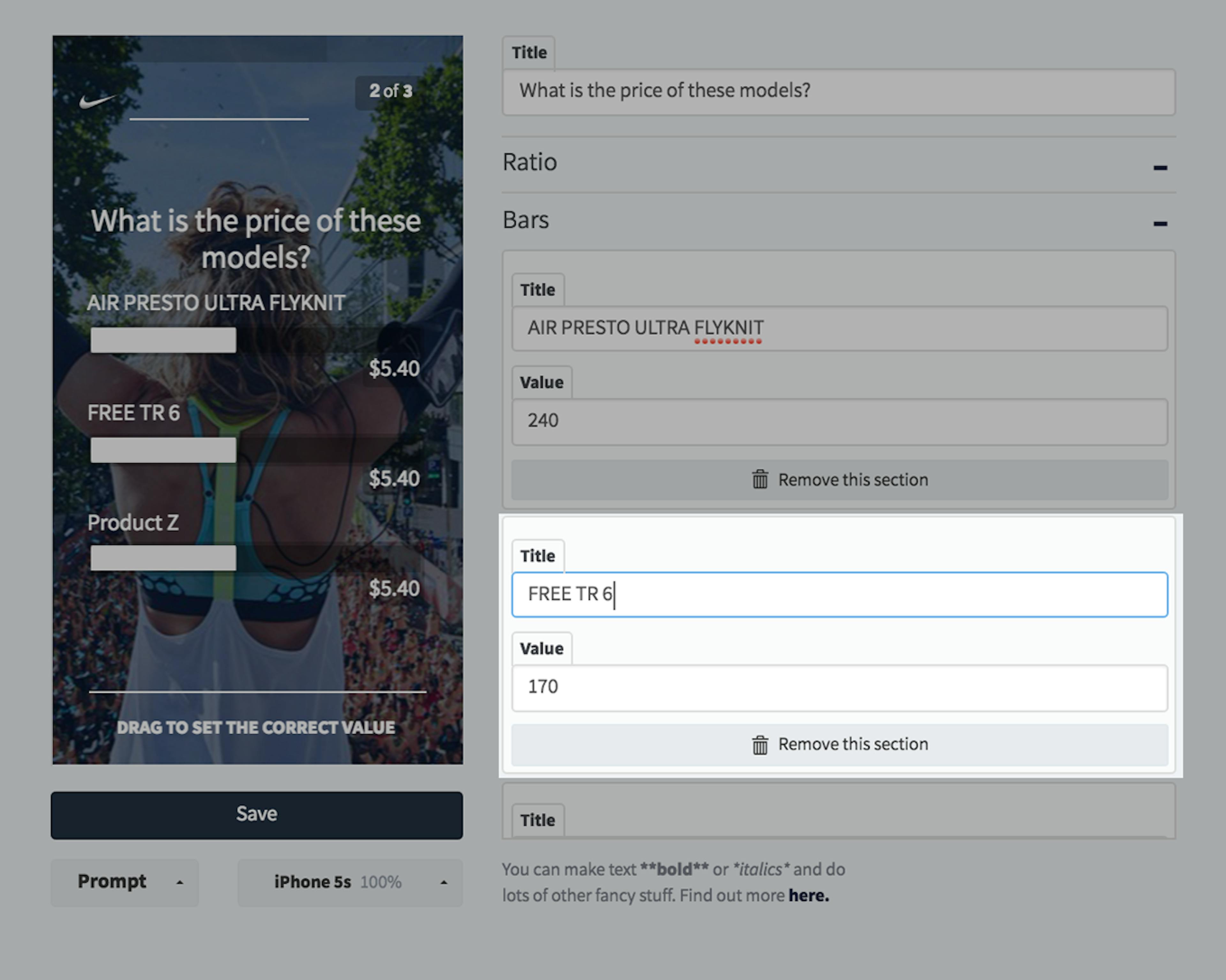Click the value field containing 170
Viewport: 1226px width, 980px height.
click(839, 688)
